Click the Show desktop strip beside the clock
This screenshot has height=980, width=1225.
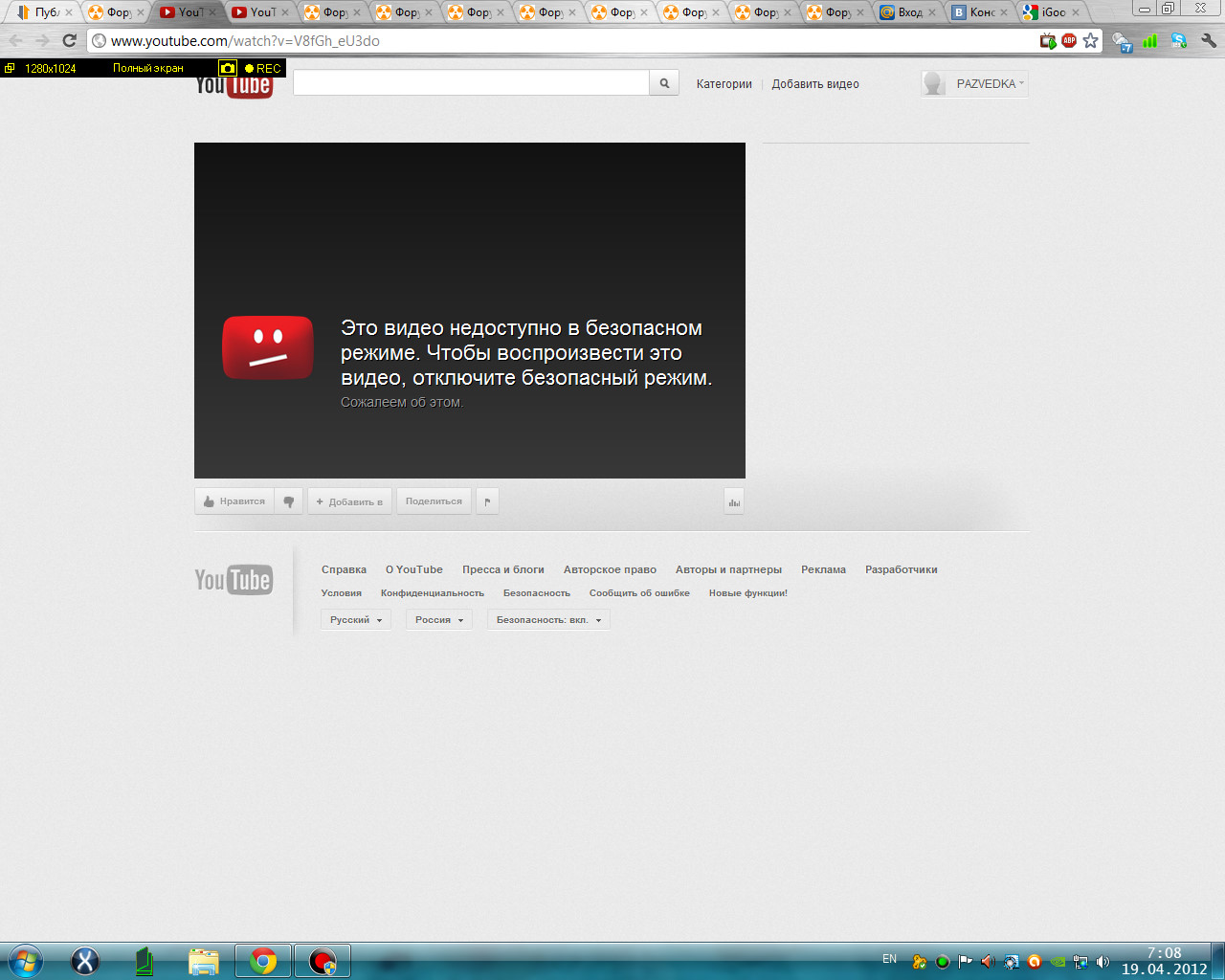[x=1218, y=961]
